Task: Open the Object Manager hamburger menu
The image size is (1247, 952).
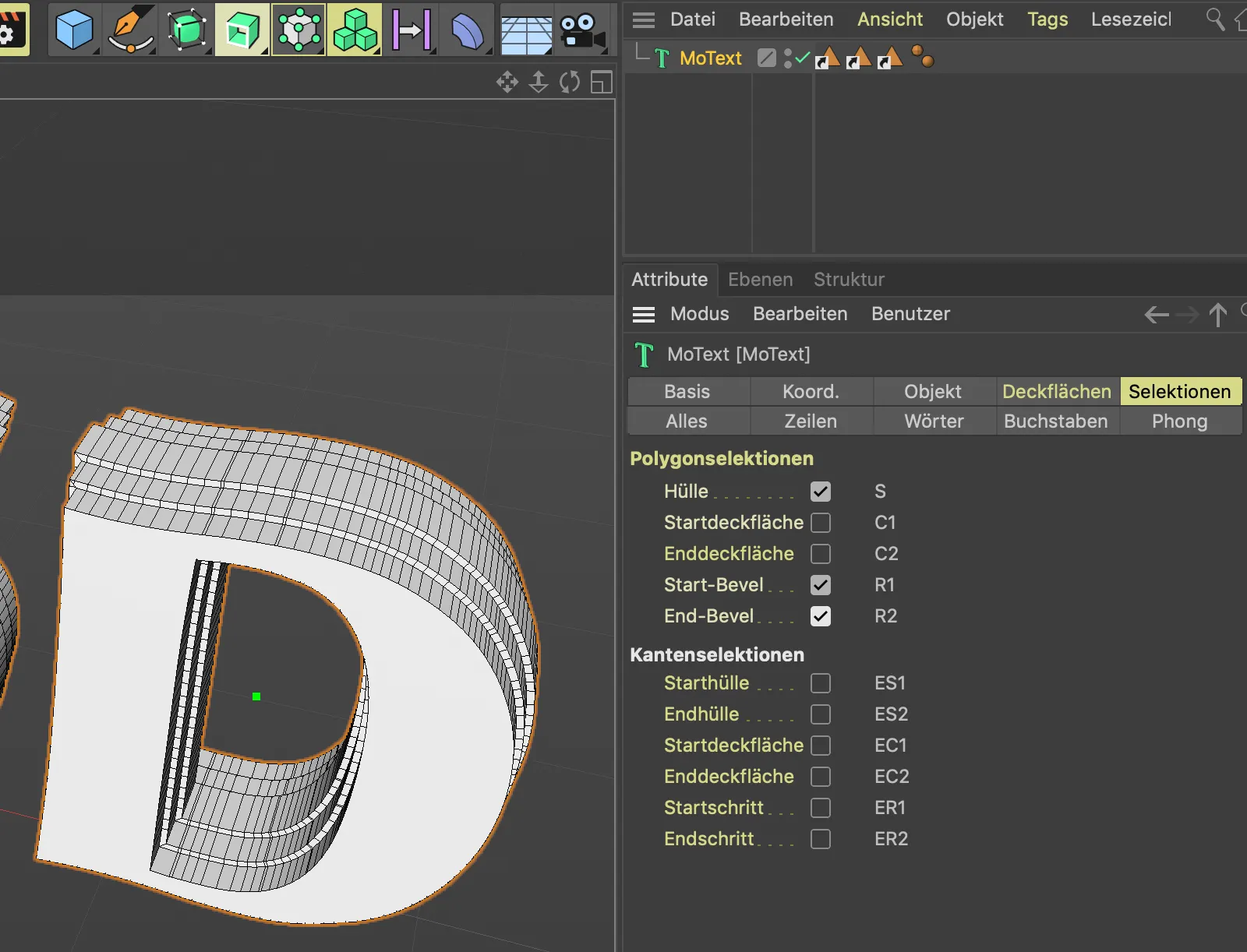Action: pos(643,19)
